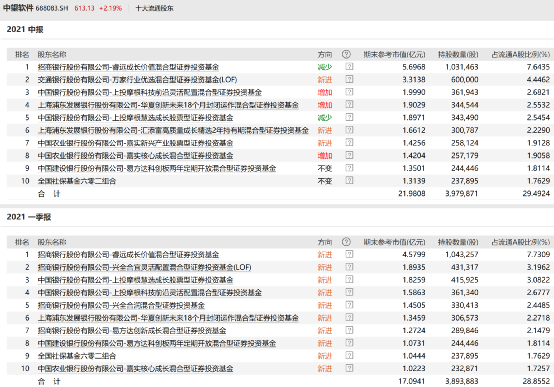
Task: Click question icon for 全国社保基金六零二组合 in 中报
Action: [349, 181]
